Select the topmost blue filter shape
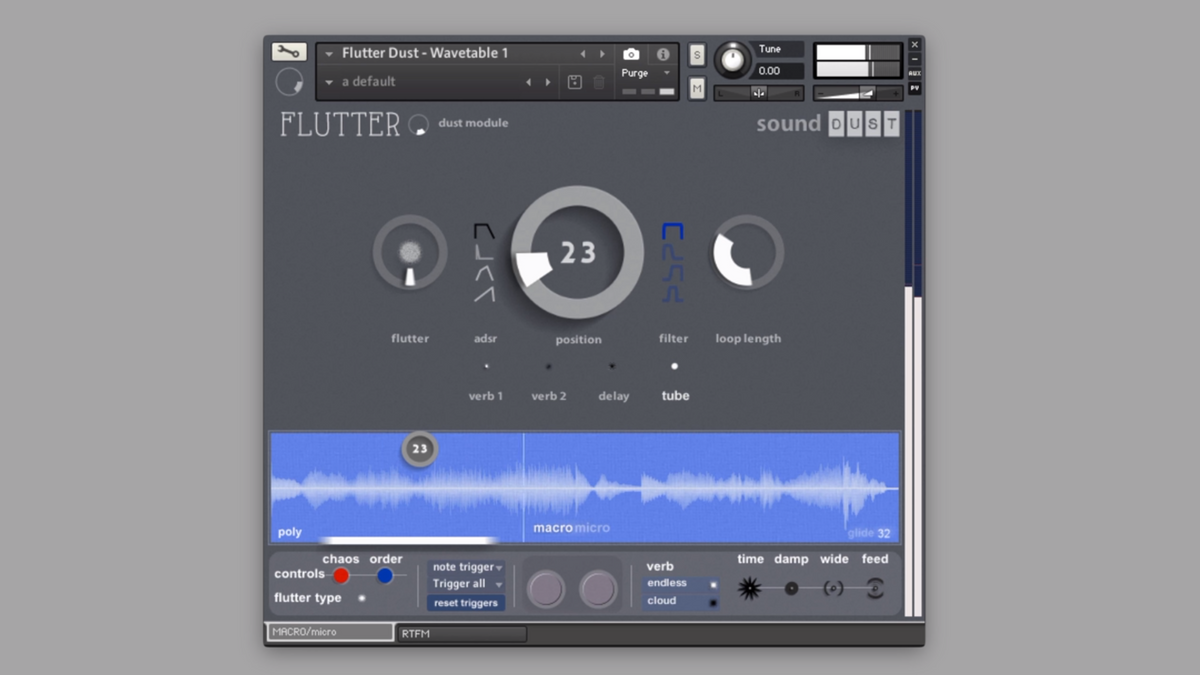The width and height of the screenshot is (1200, 675). [x=672, y=232]
